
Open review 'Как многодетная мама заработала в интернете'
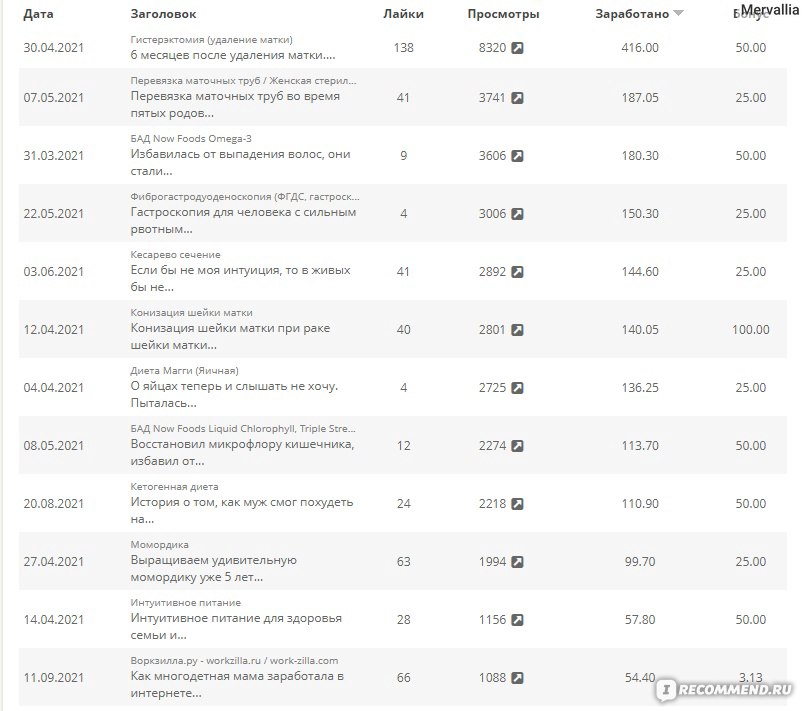tap(237, 684)
